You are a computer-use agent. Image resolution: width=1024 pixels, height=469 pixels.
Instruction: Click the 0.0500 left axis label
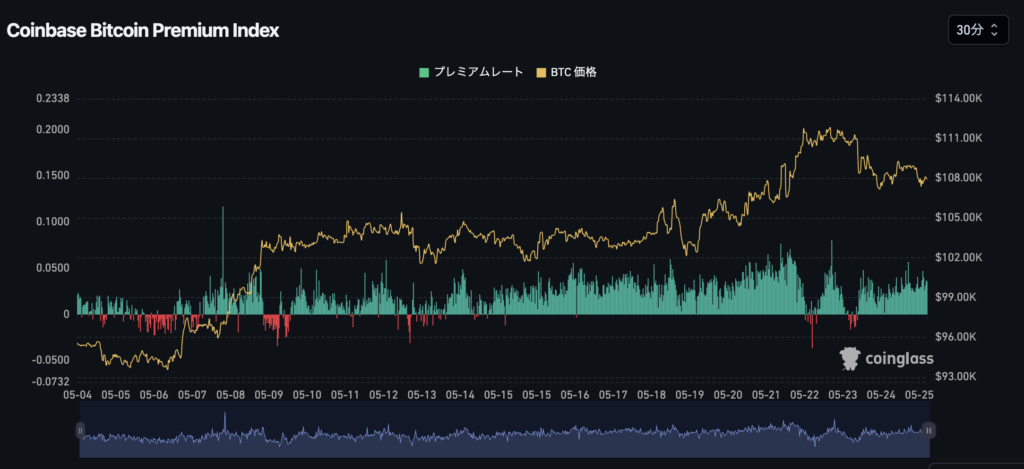click(x=54, y=268)
